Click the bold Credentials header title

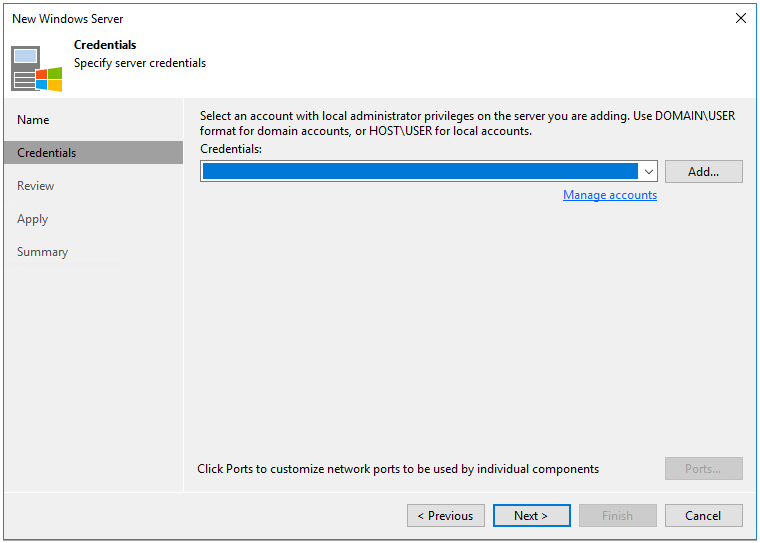click(x=105, y=45)
